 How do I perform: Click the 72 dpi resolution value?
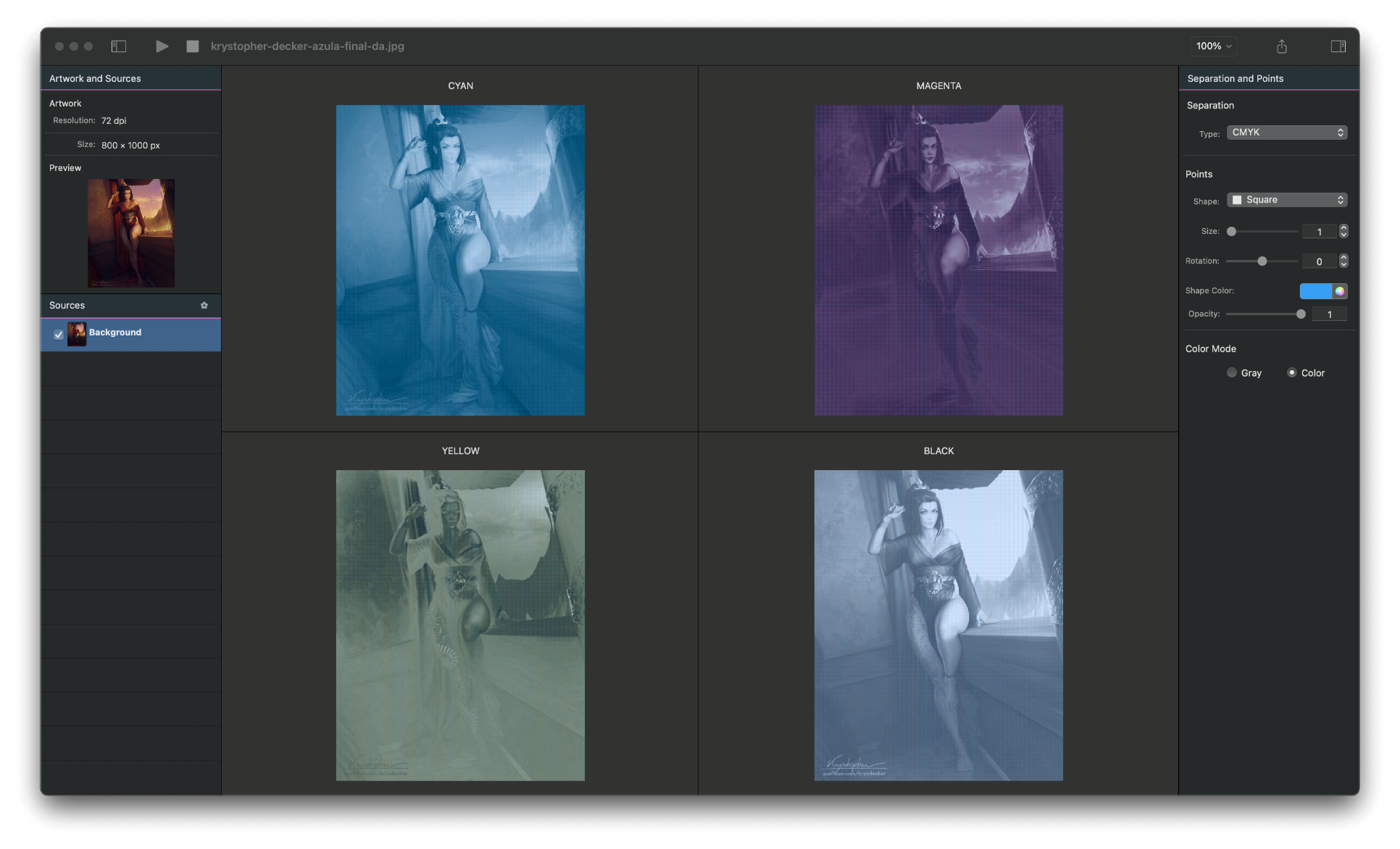coord(114,121)
